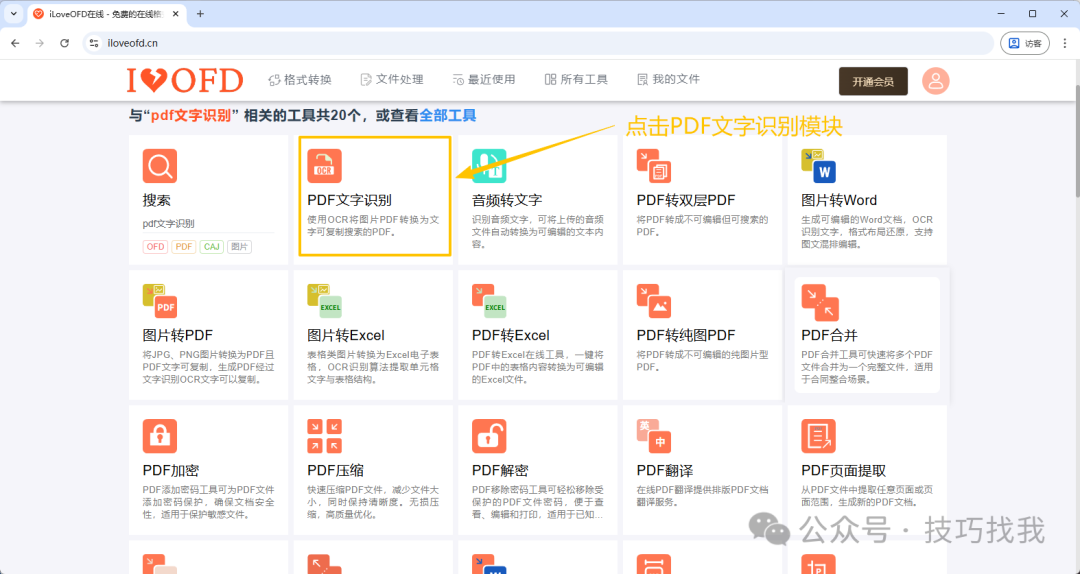Viewport: 1080px width, 574px height.
Task: Click the PDF压缩 title text
Action: click(335, 471)
